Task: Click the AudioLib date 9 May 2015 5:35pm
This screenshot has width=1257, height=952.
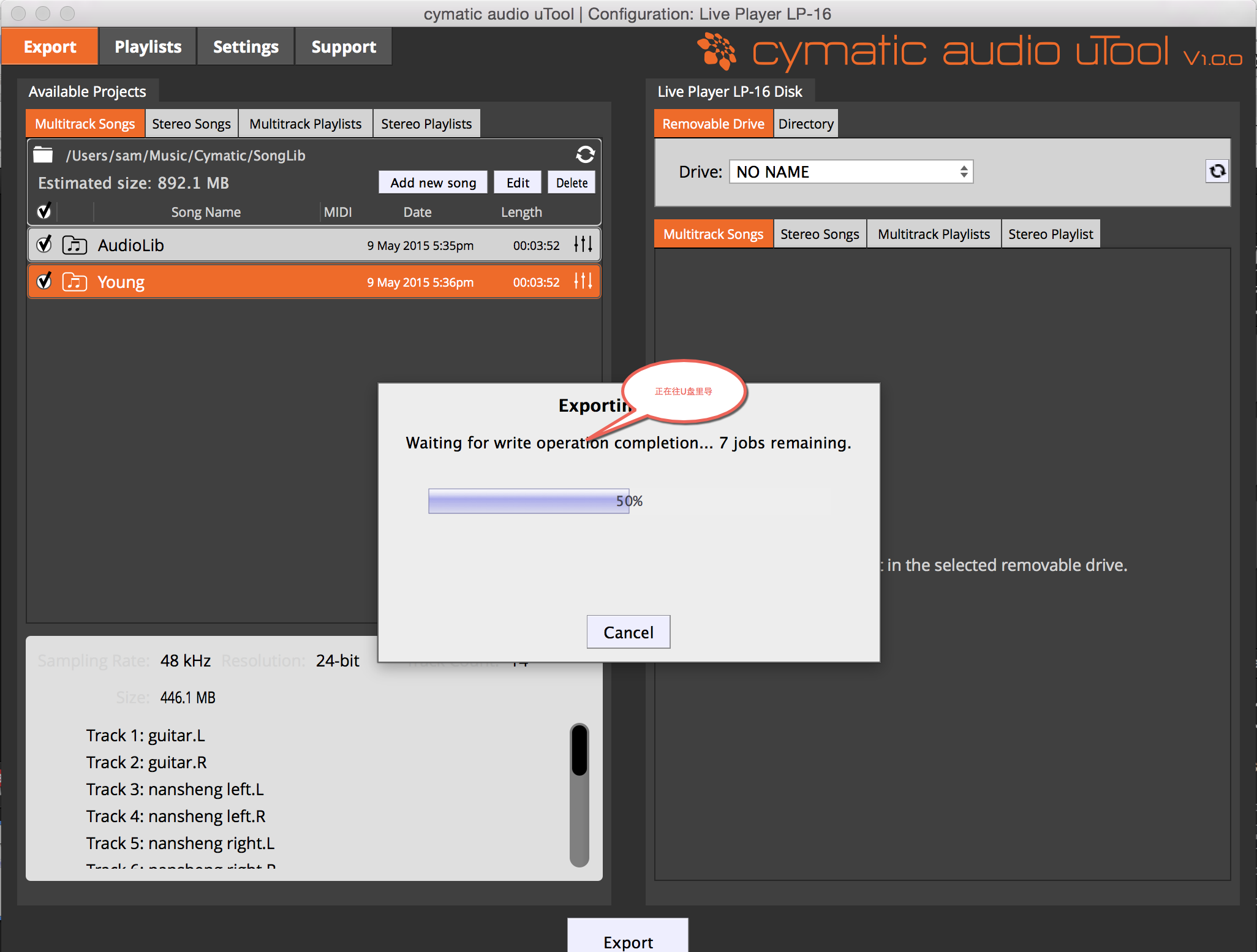Action: pyautogui.click(x=420, y=246)
